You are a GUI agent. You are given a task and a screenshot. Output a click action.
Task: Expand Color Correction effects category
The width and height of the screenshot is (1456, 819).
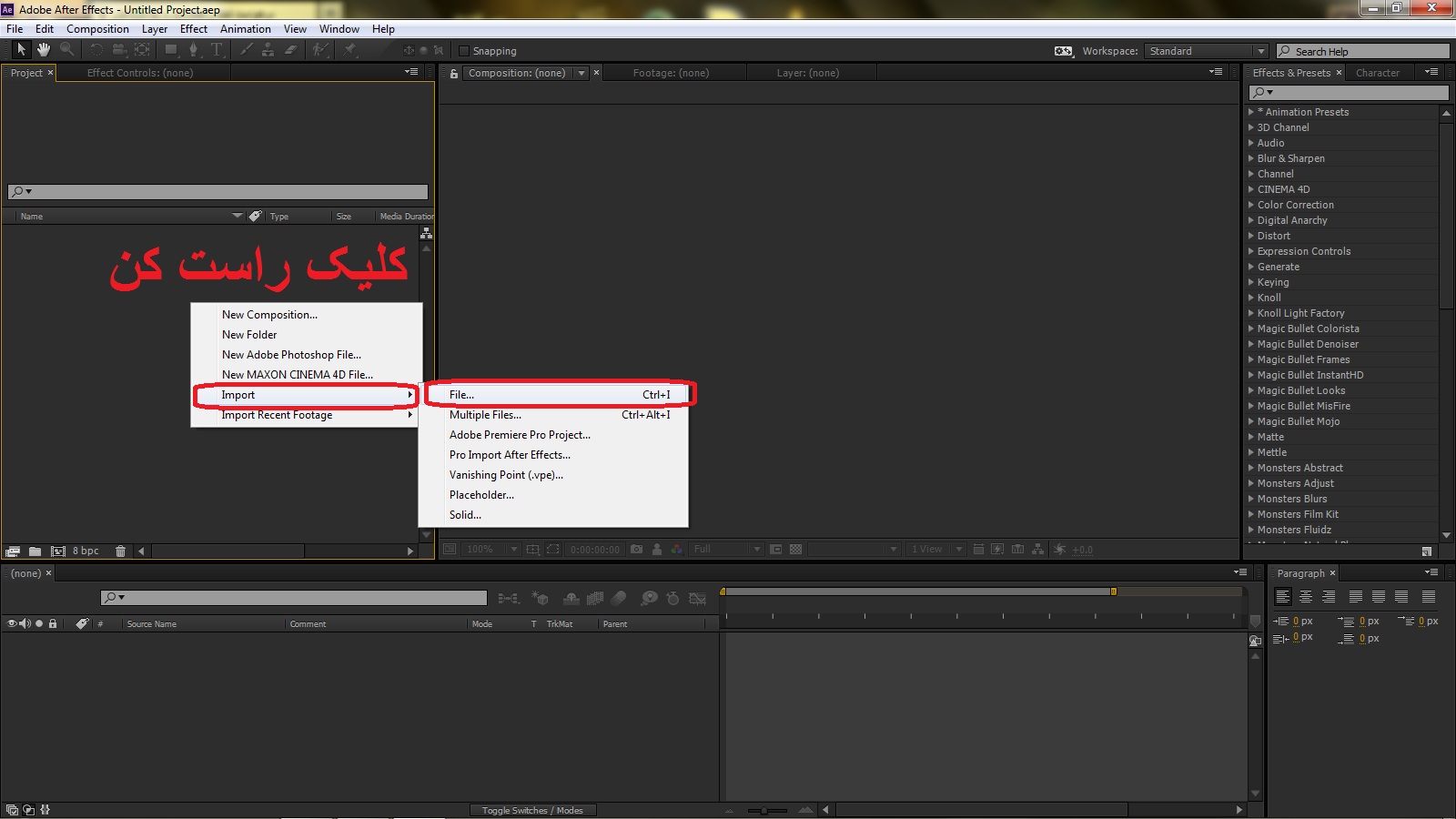coord(1251,205)
